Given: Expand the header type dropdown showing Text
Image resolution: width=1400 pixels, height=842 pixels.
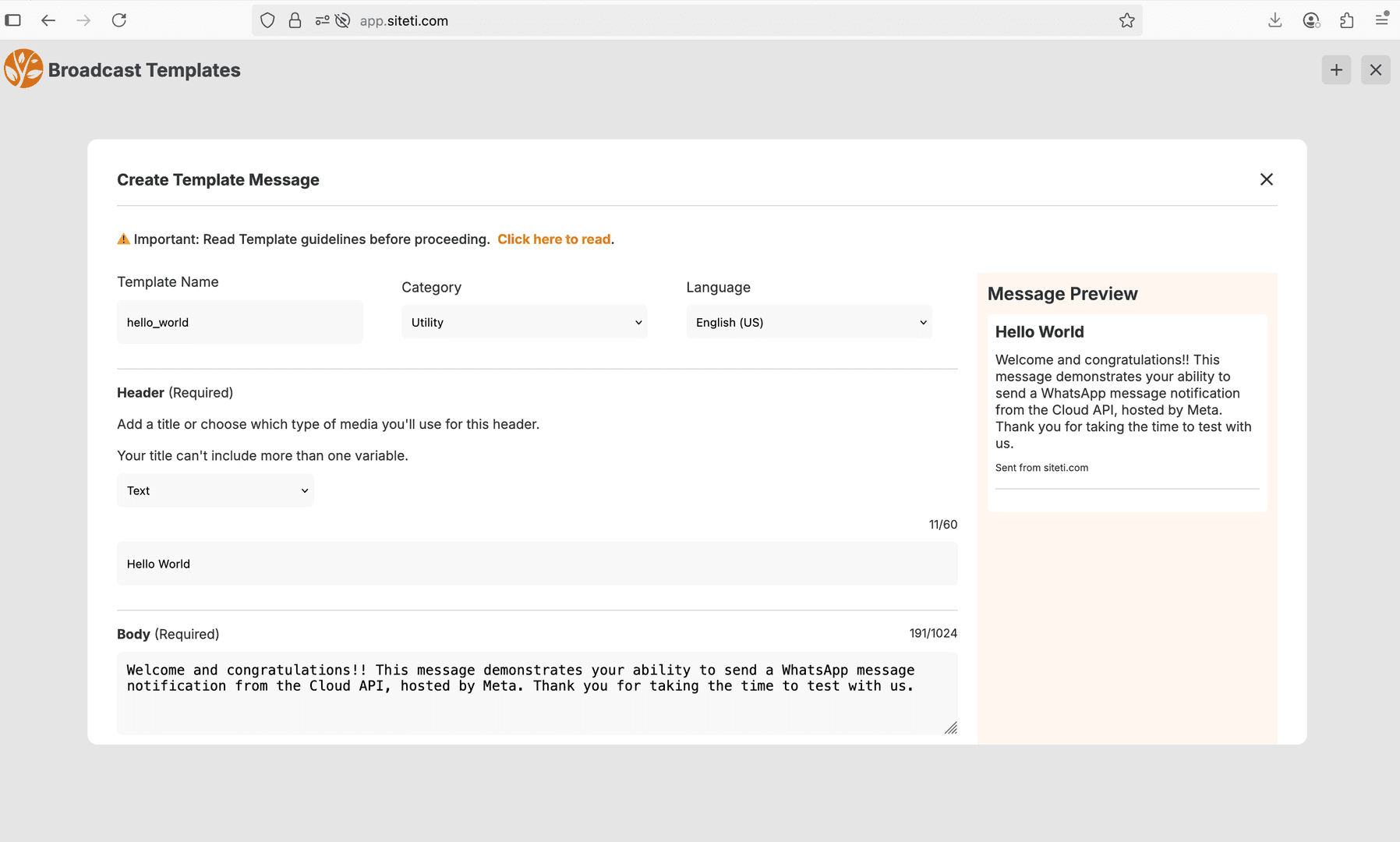Looking at the screenshot, I should coord(215,490).
